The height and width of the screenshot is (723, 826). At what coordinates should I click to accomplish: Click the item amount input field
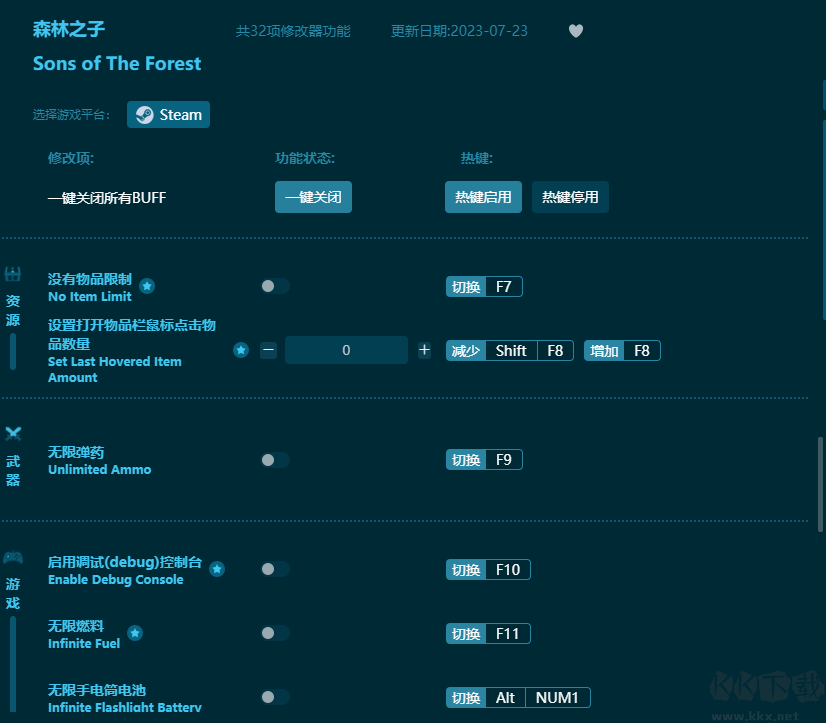(x=346, y=350)
